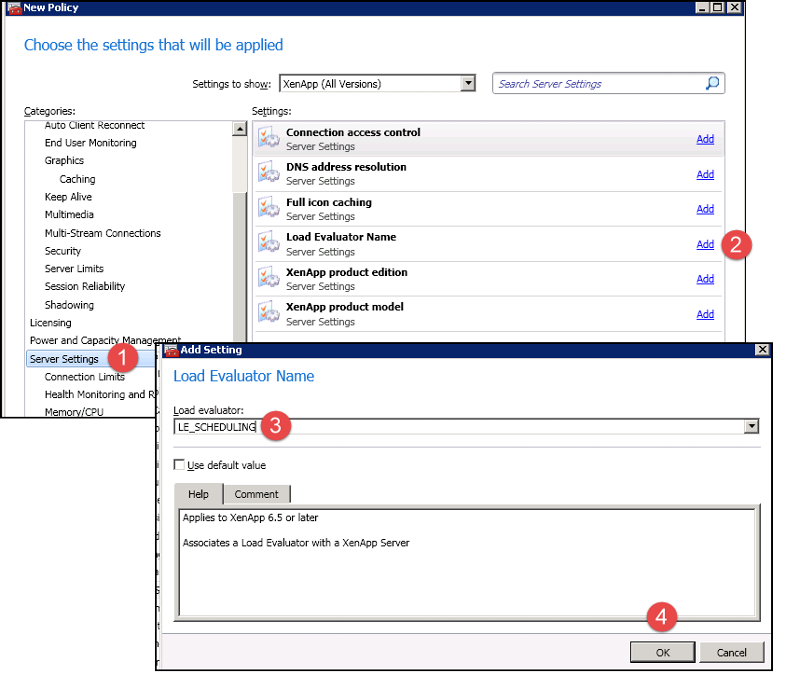The image size is (800, 686).
Task: Open the Settings to show dropdown
Action: (x=467, y=83)
